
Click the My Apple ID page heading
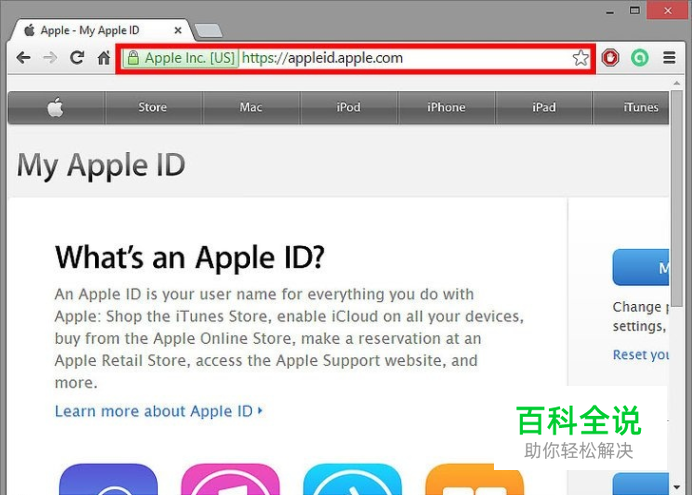click(101, 165)
